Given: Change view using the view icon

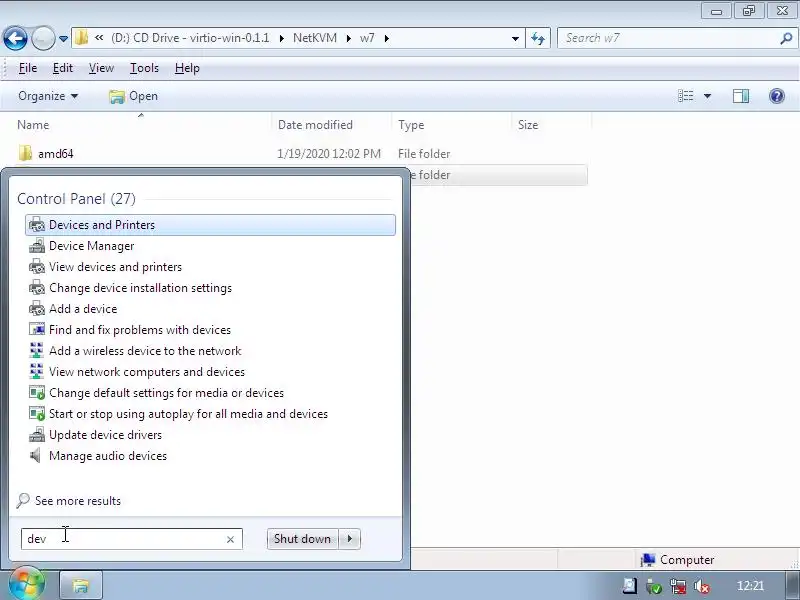Looking at the screenshot, I should coord(685,96).
